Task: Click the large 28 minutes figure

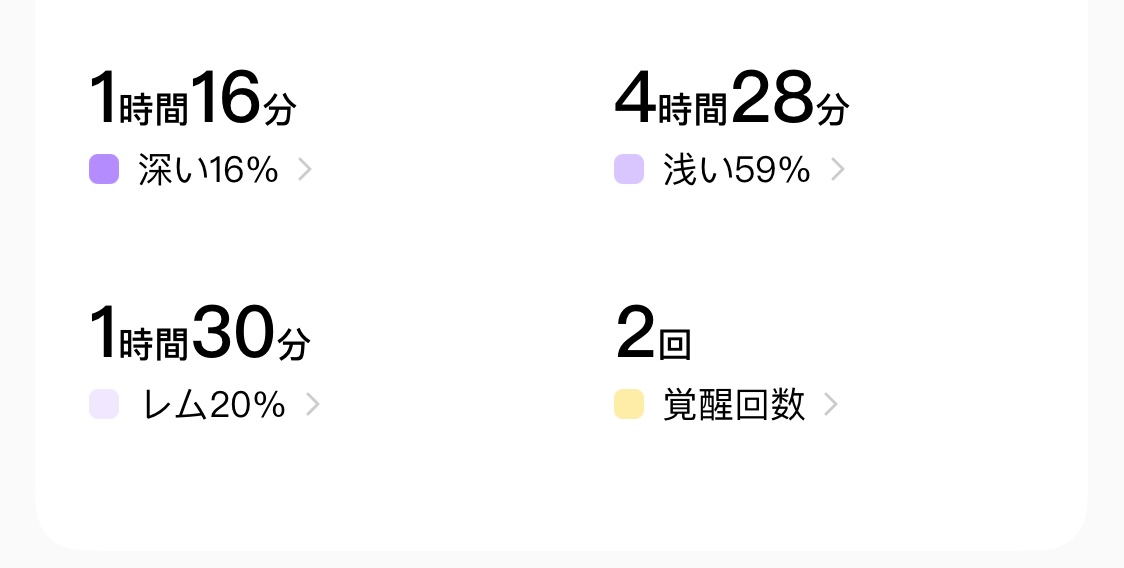Action: [x=773, y=97]
